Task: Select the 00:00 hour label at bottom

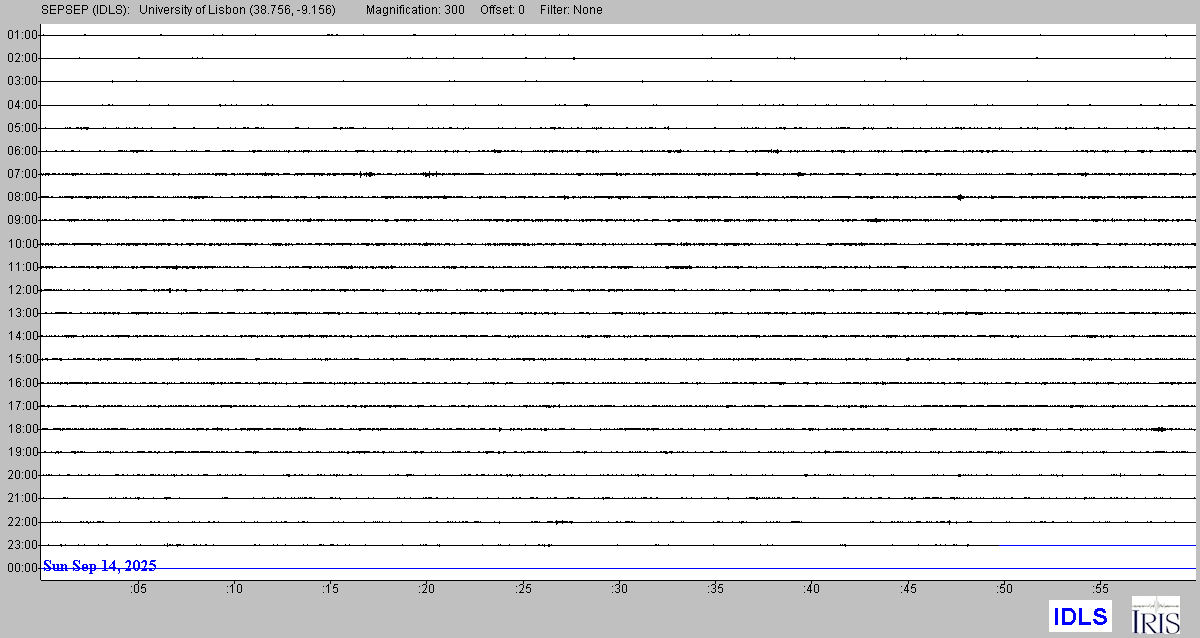Action: (x=22, y=568)
